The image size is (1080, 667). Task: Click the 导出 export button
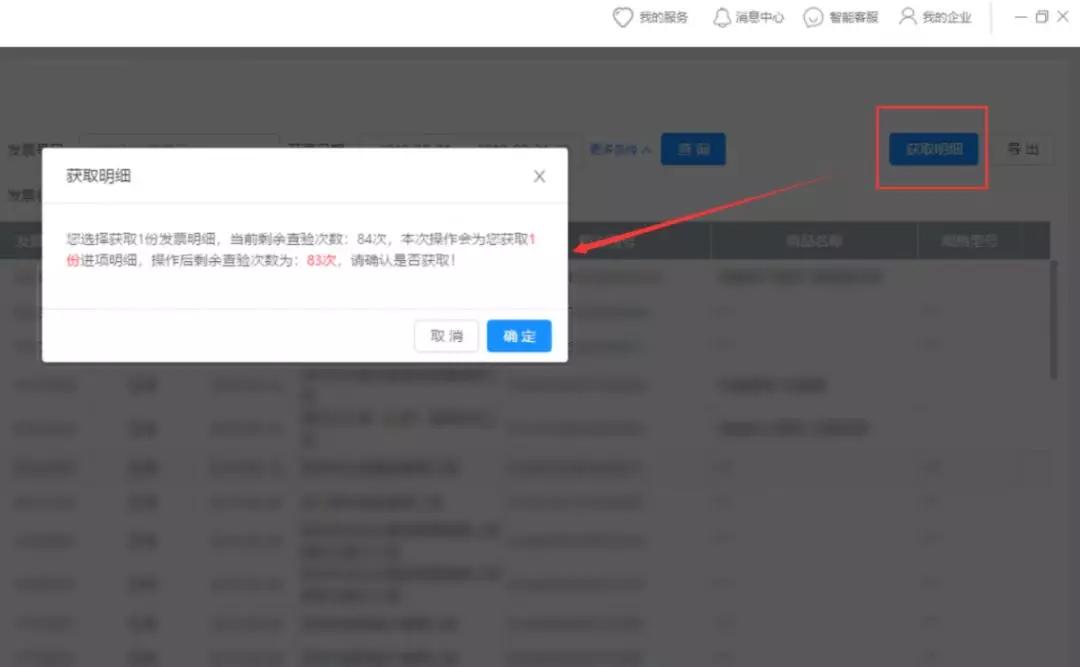[1023, 148]
